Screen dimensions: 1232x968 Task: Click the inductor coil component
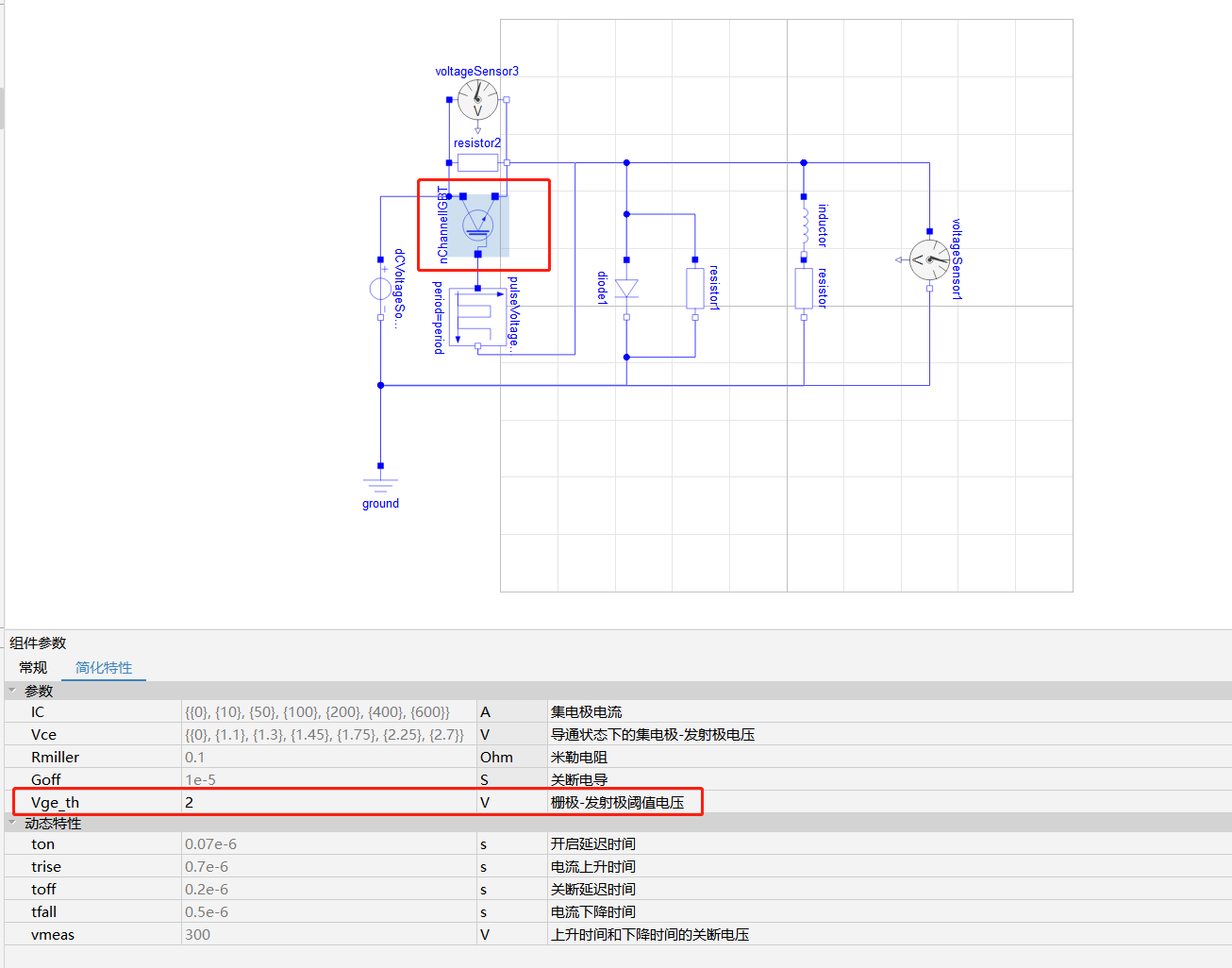805,225
